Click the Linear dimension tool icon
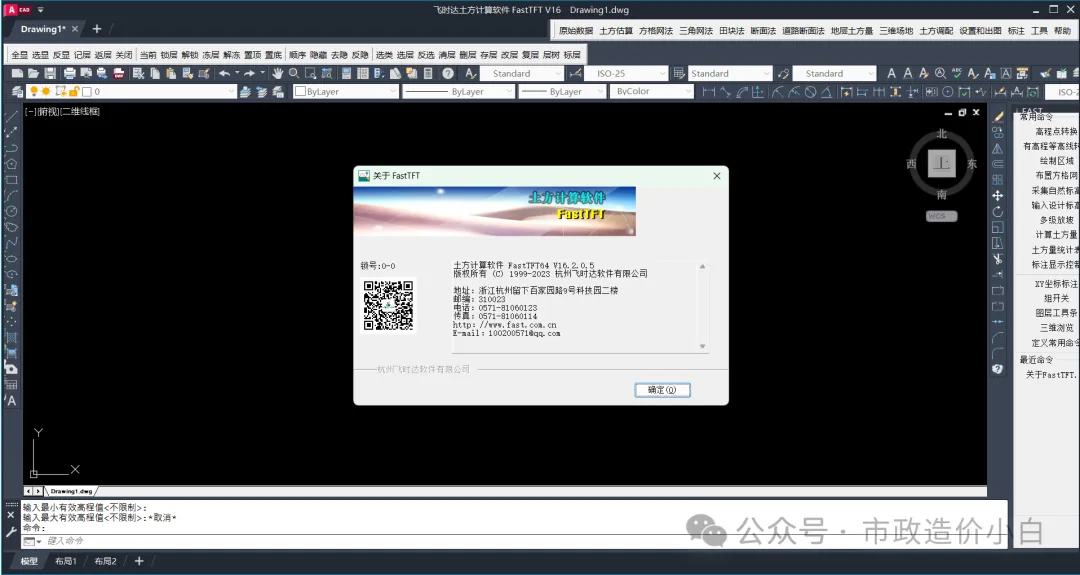Screen dimensions: 1080x575 (x=708, y=92)
